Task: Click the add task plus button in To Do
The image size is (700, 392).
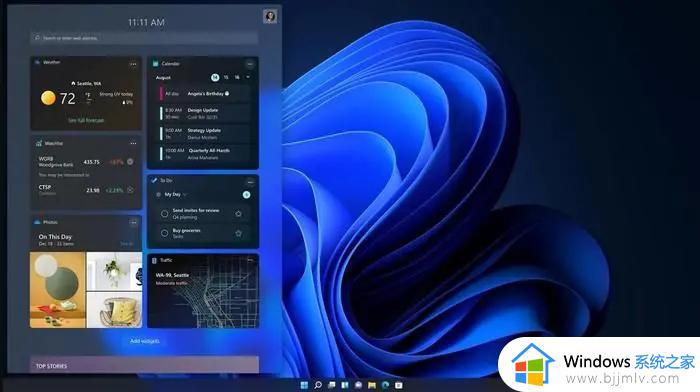Action: point(246,195)
